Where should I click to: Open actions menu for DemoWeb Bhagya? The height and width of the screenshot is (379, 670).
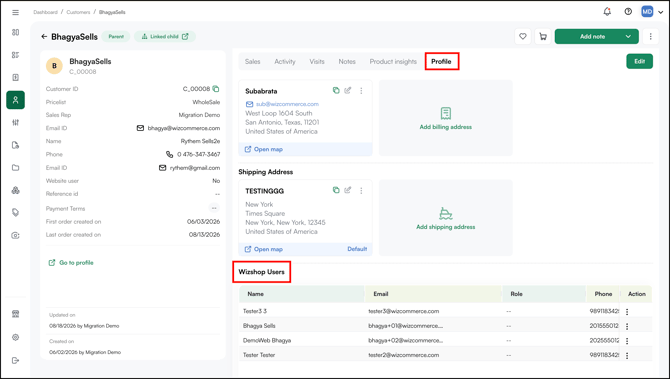tap(627, 341)
